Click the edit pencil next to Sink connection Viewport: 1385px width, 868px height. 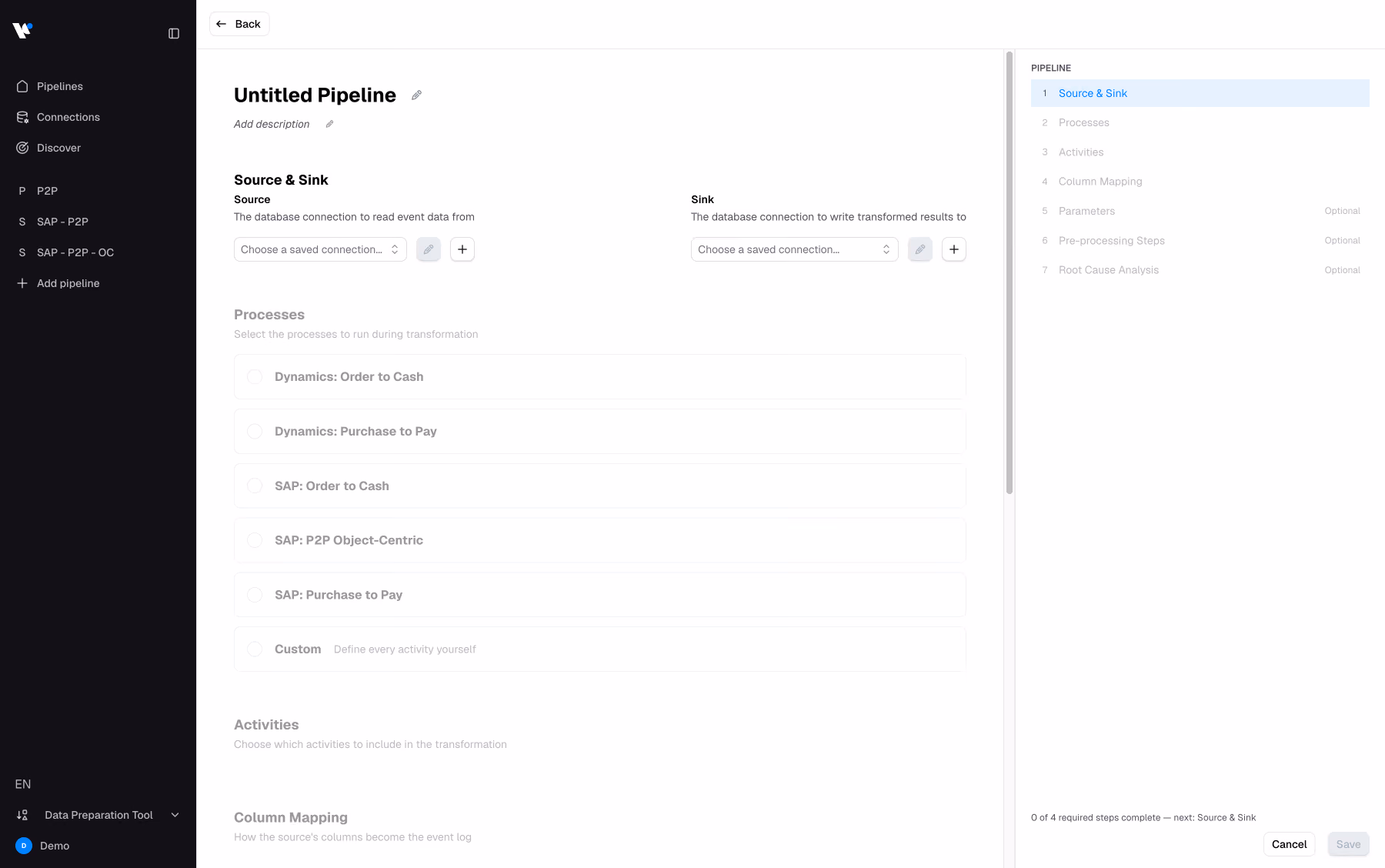click(920, 249)
